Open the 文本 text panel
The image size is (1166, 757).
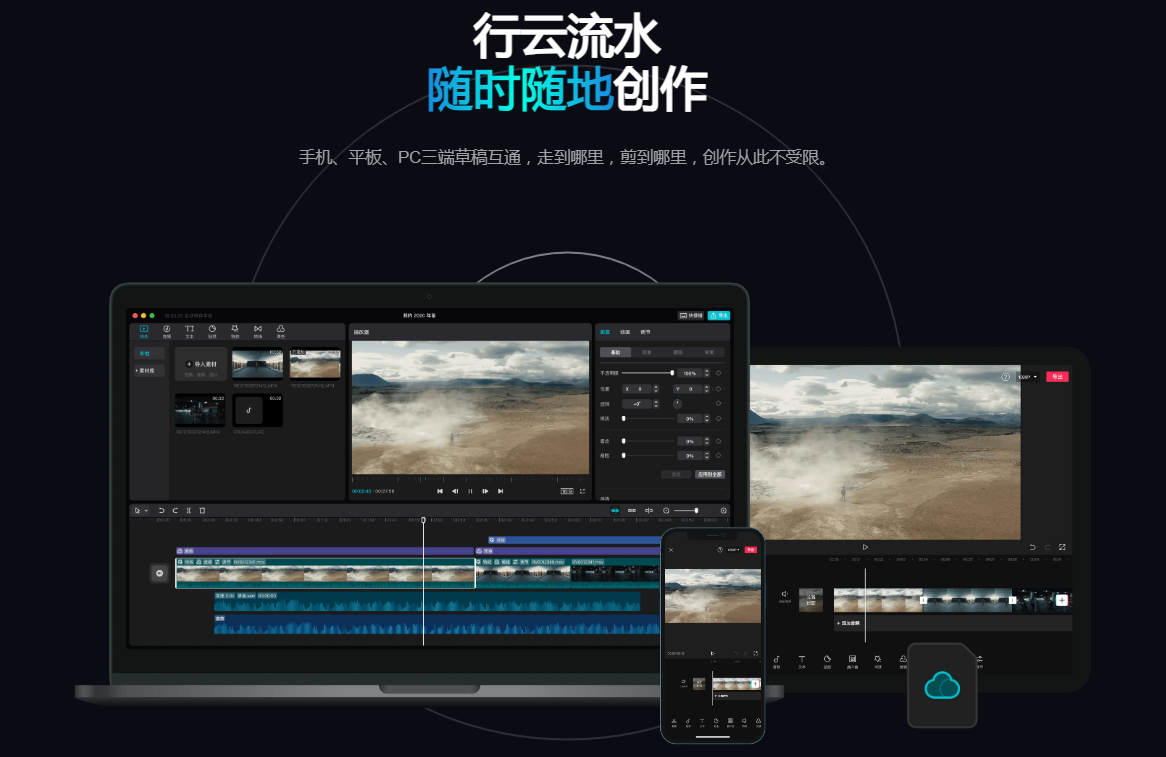tap(189, 332)
